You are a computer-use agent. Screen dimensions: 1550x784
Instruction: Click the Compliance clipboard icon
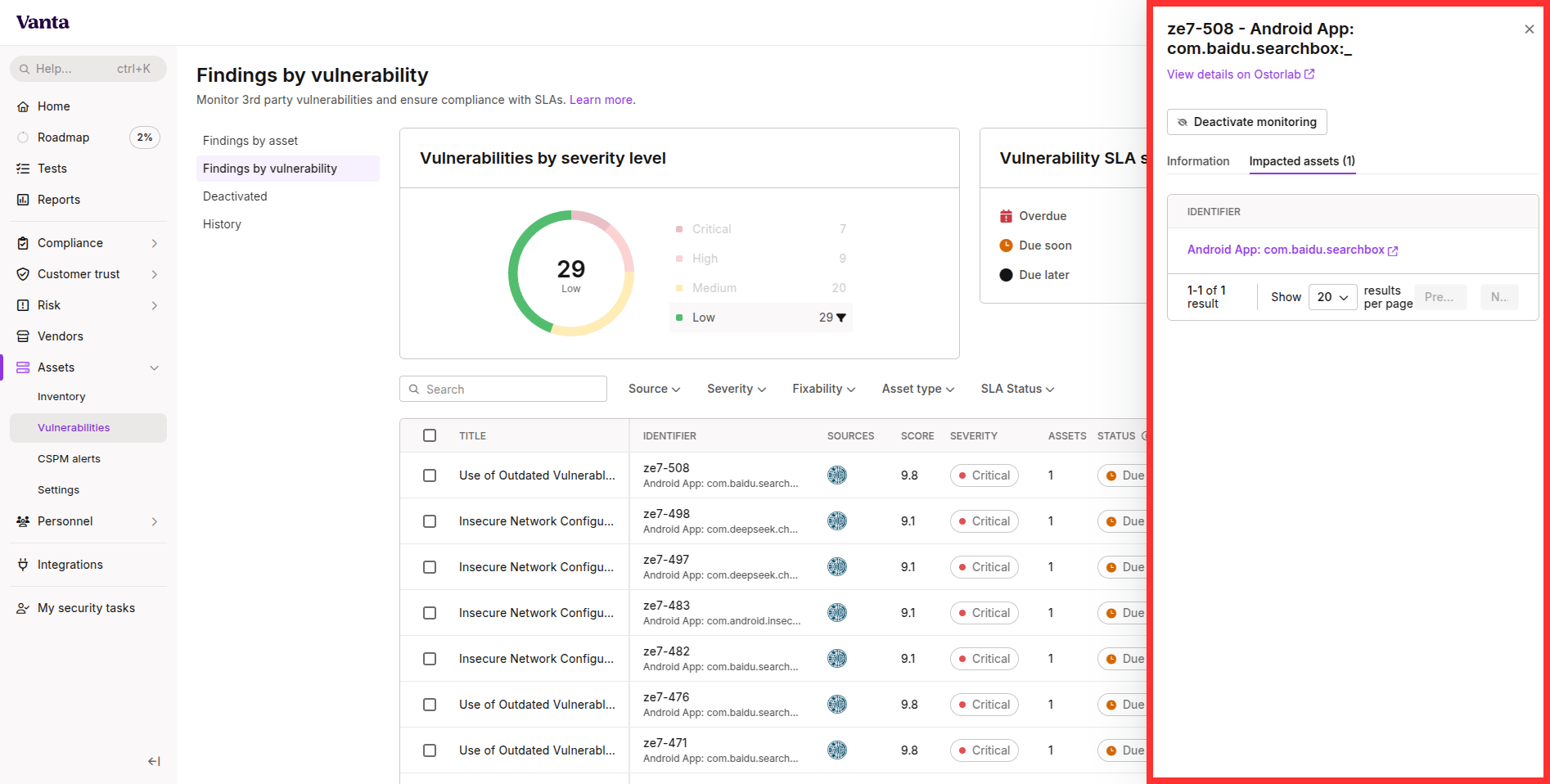point(23,243)
